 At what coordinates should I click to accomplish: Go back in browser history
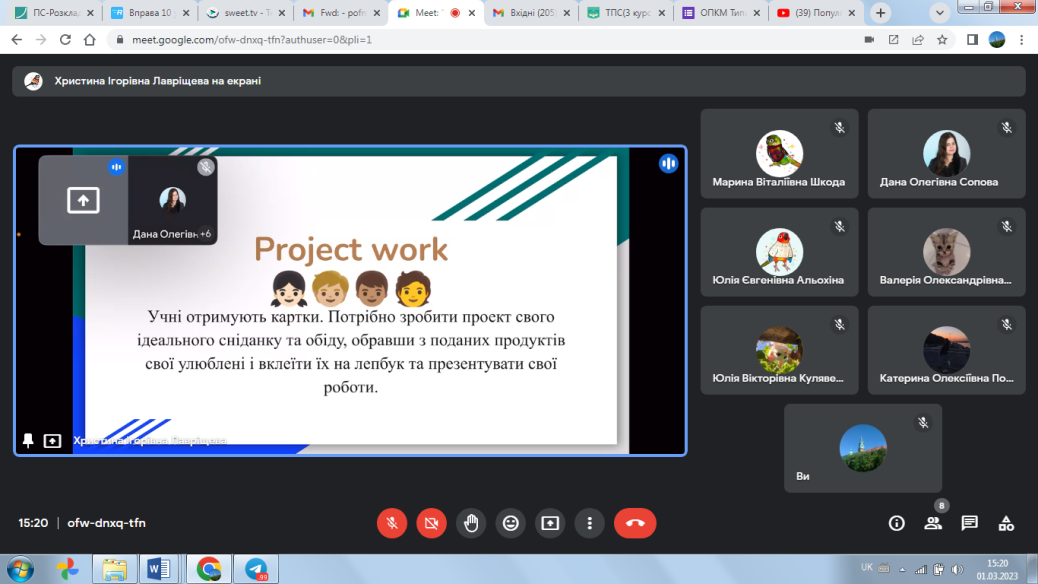coord(17,40)
